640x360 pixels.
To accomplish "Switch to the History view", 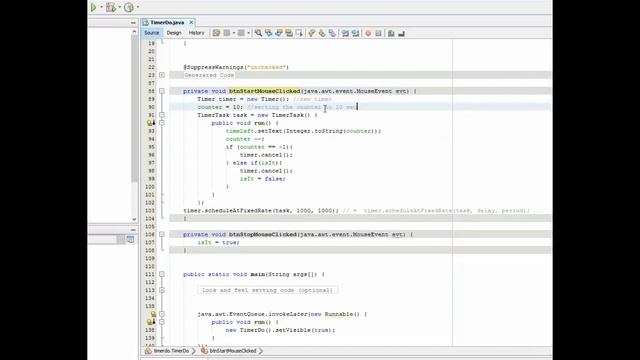I will [196, 33].
